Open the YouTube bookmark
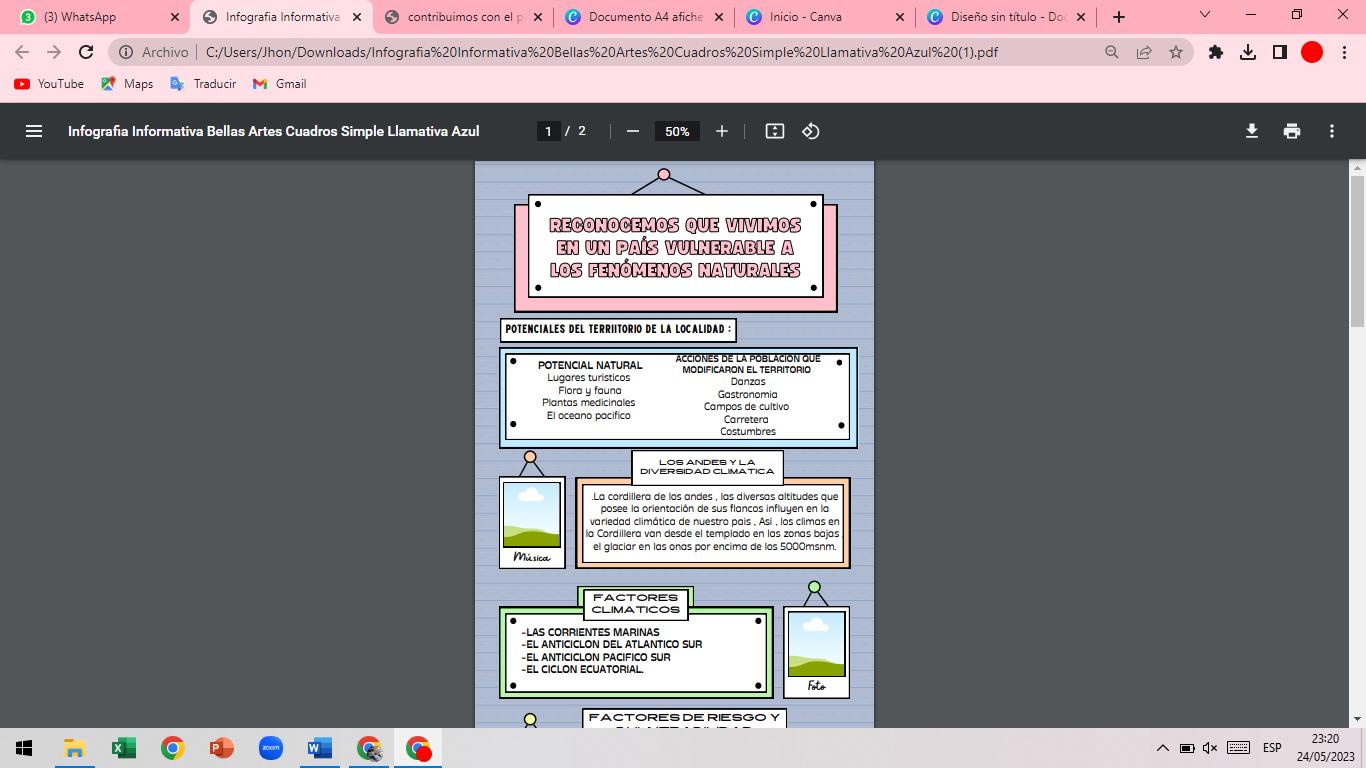 pos(49,84)
